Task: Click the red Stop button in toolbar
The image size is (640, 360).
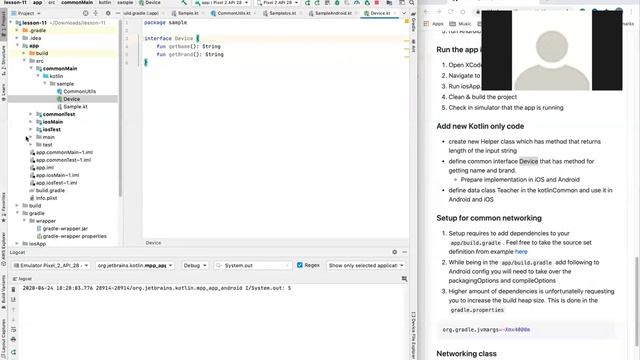Action: 377,3
